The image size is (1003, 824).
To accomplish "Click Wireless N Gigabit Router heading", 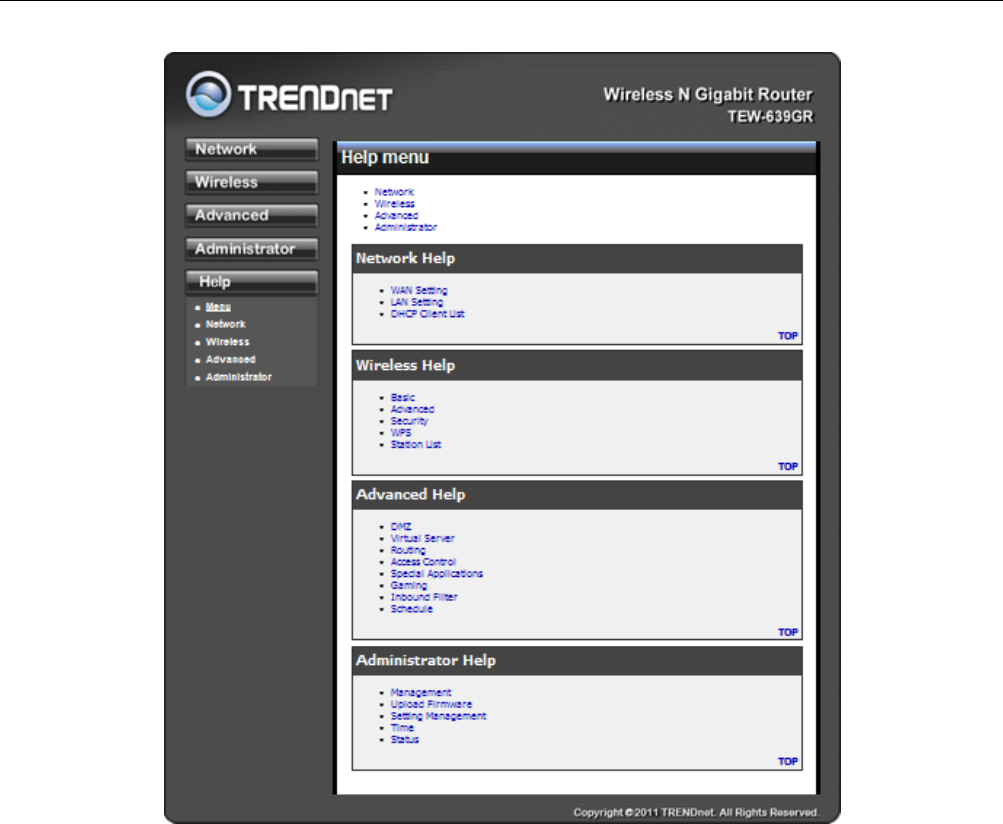I will [x=708, y=95].
